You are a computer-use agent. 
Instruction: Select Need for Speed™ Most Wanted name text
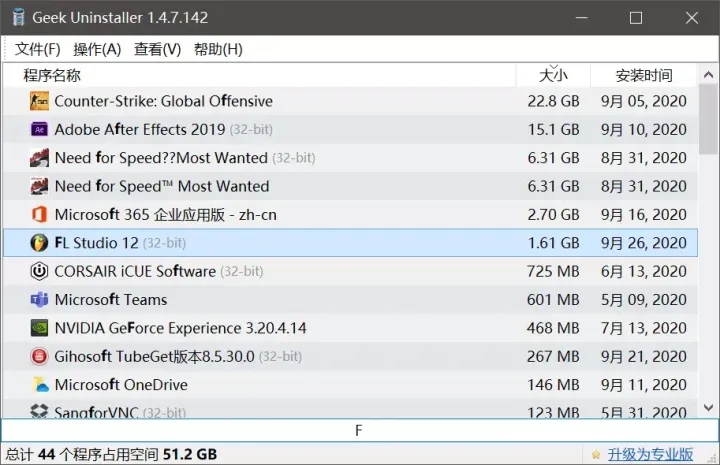(x=162, y=186)
